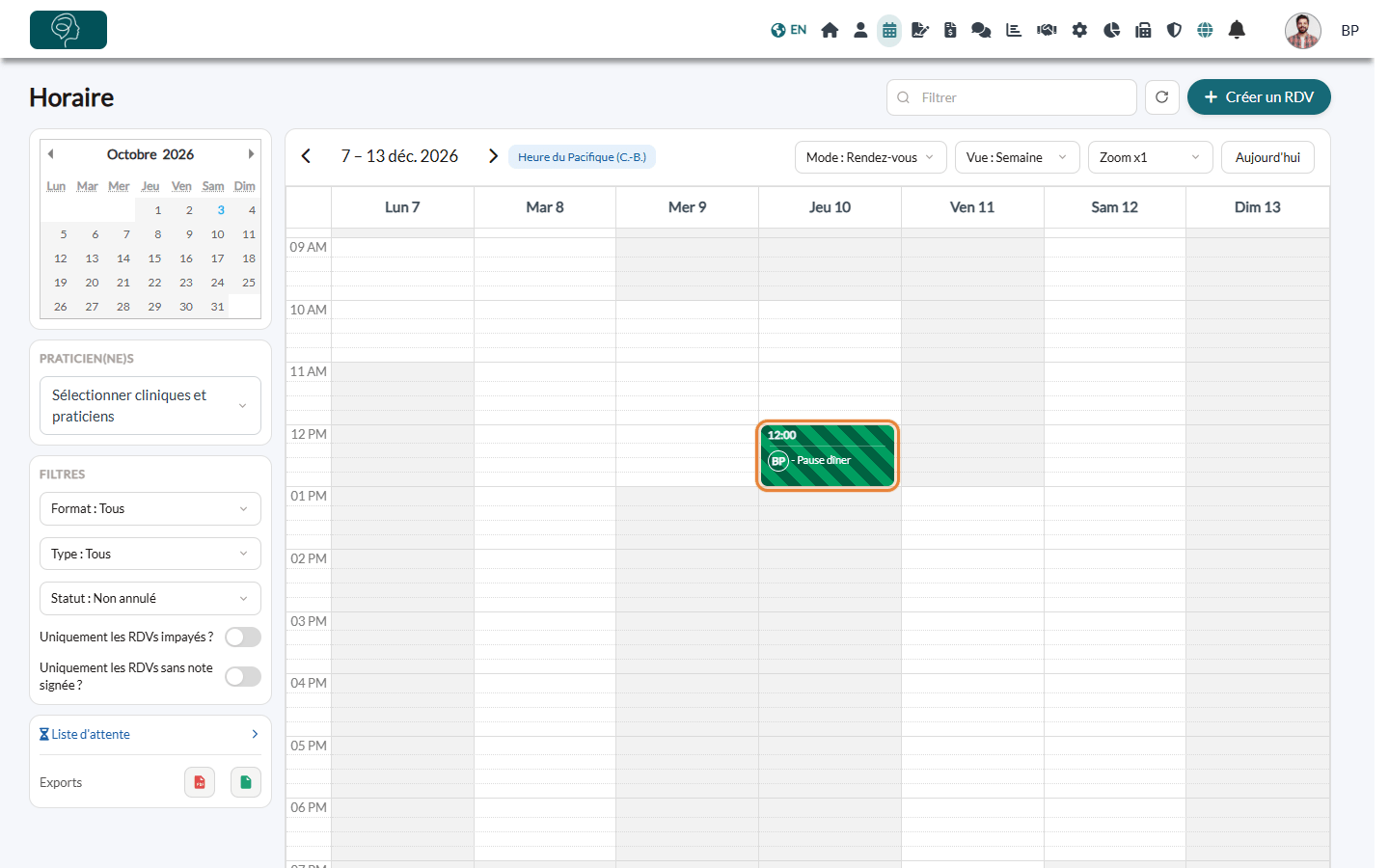Export schedule as PDF
This screenshot has height=868, width=1389.
pyautogui.click(x=200, y=782)
